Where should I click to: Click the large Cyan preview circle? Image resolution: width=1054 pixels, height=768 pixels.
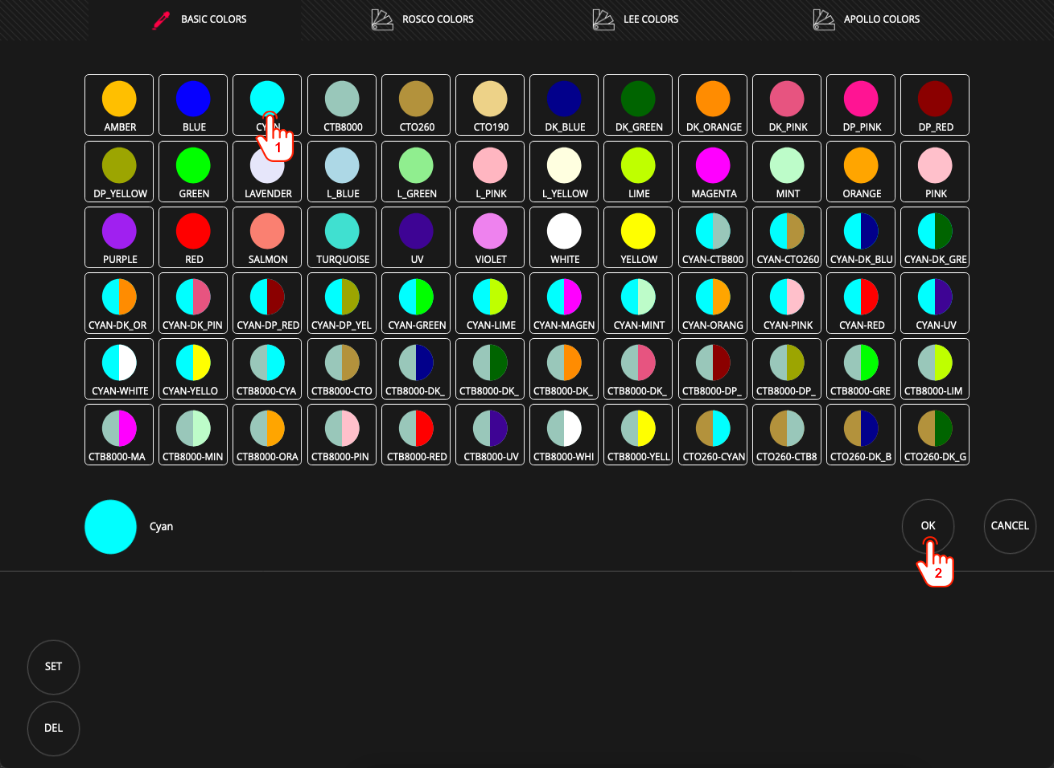tap(111, 527)
